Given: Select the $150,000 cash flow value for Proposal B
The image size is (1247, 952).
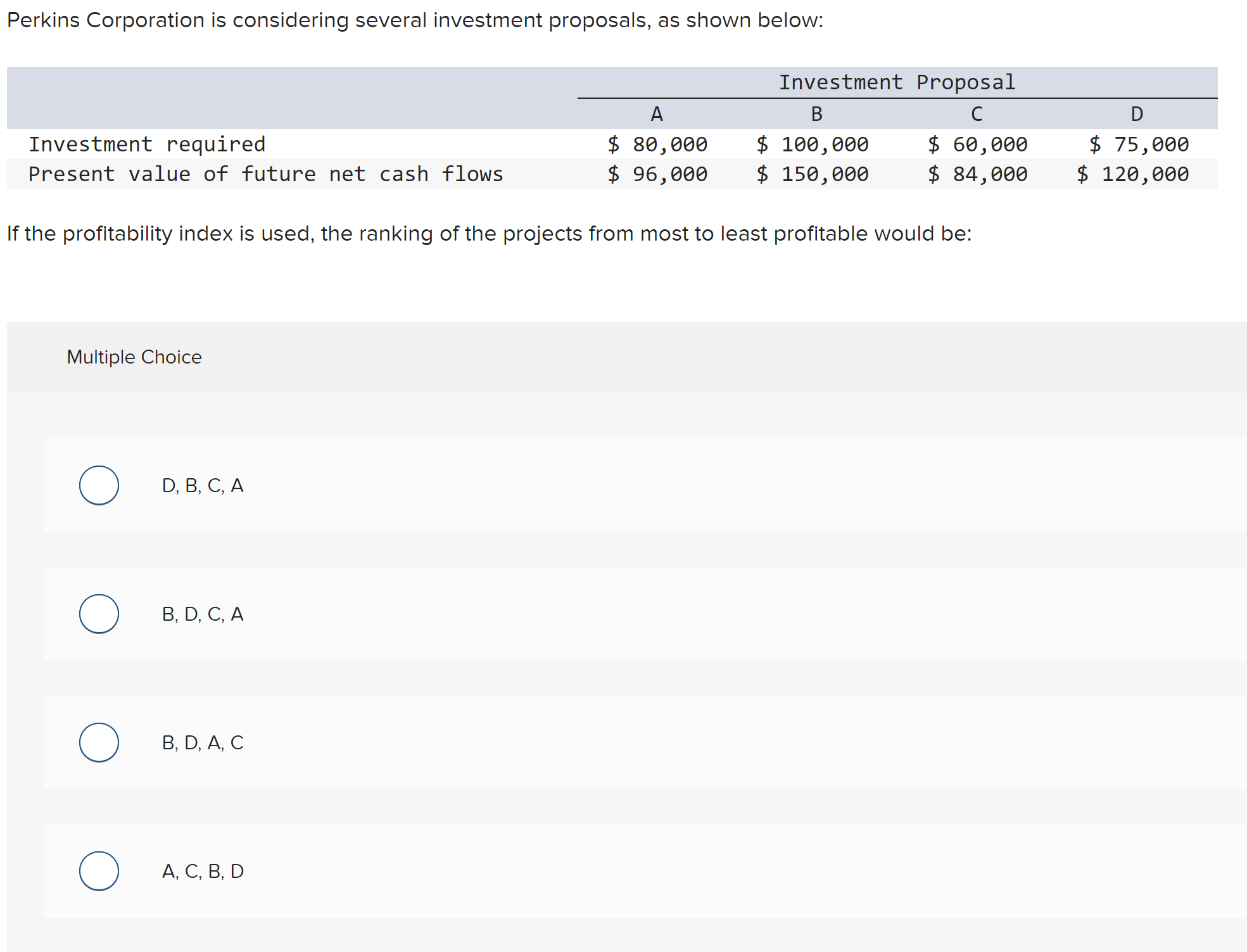Looking at the screenshot, I should tap(813, 174).
